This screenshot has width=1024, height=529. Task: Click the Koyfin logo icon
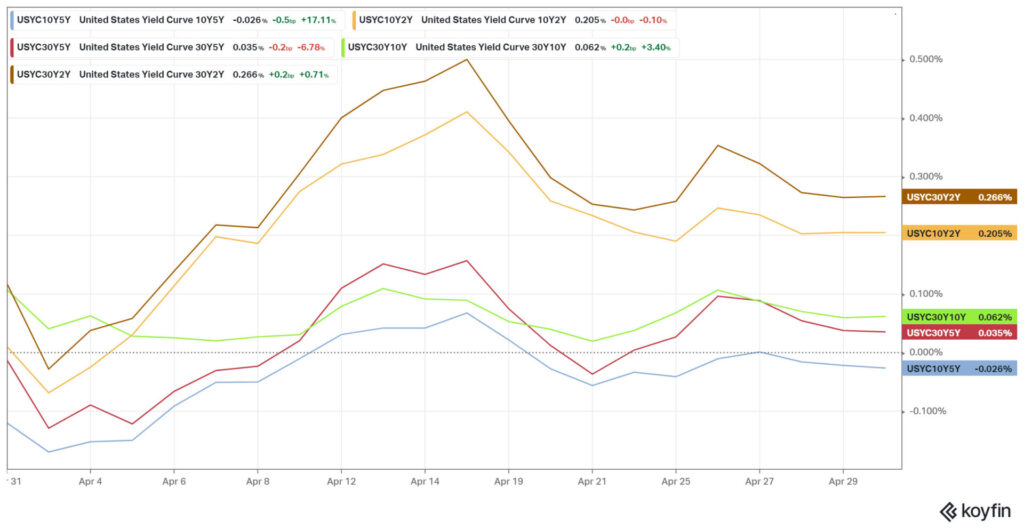pyautogui.click(x=949, y=510)
